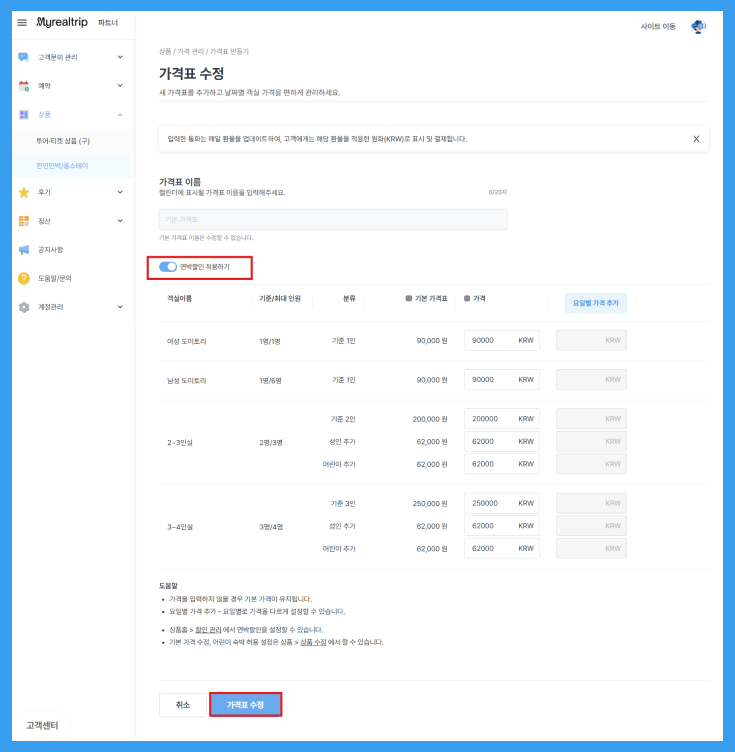The width and height of the screenshot is (735, 752).
Task: Click the hamburger menu icon
Action: click(22, 22)
